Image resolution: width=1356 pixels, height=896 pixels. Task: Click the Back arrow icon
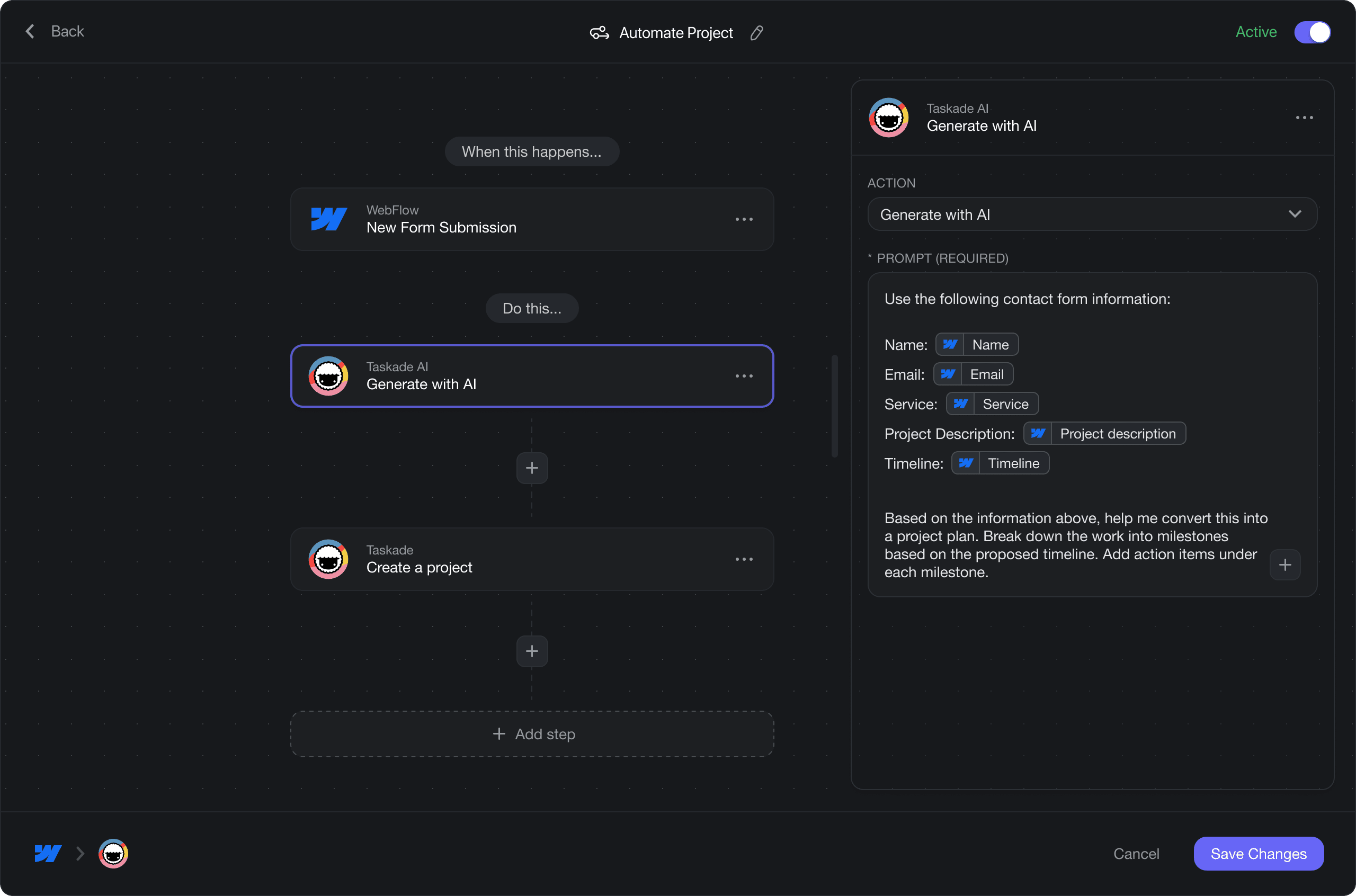(30, 31)
